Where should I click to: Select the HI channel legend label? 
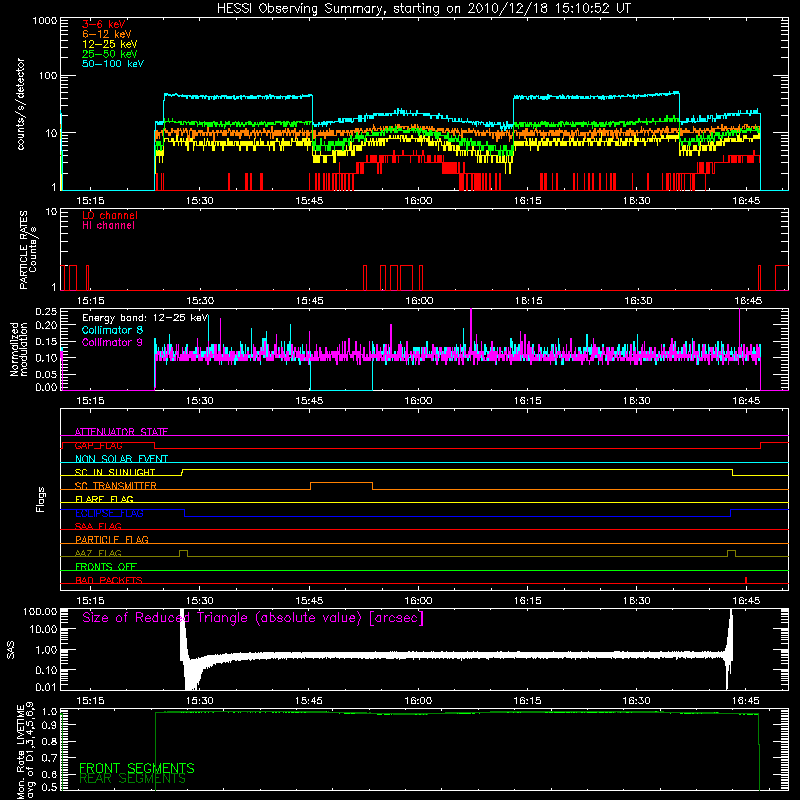pyautogui.click(x=108, y=226)
